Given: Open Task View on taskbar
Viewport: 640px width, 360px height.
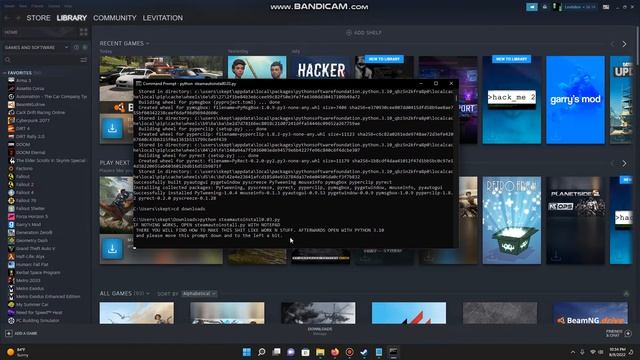Looking at the screenshot, I should click(276, 352).
